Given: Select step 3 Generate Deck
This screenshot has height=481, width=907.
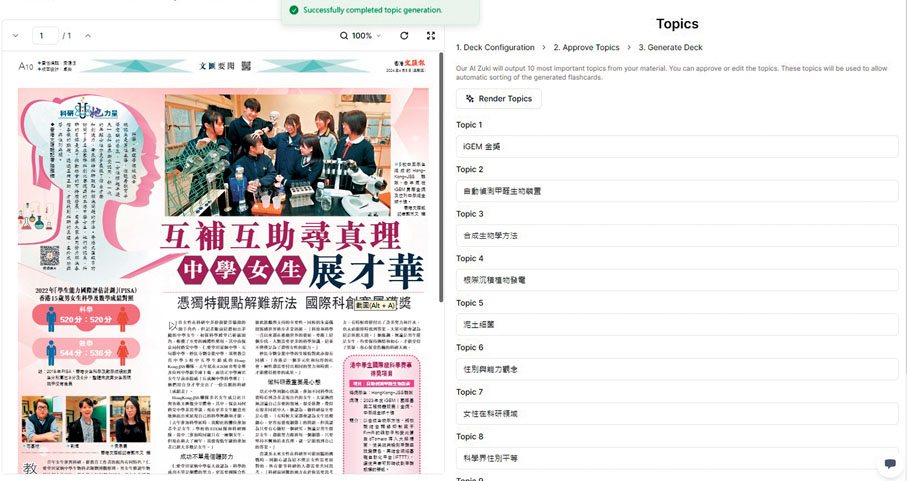Looking at the screenshot, I should (x=670, y=47).
